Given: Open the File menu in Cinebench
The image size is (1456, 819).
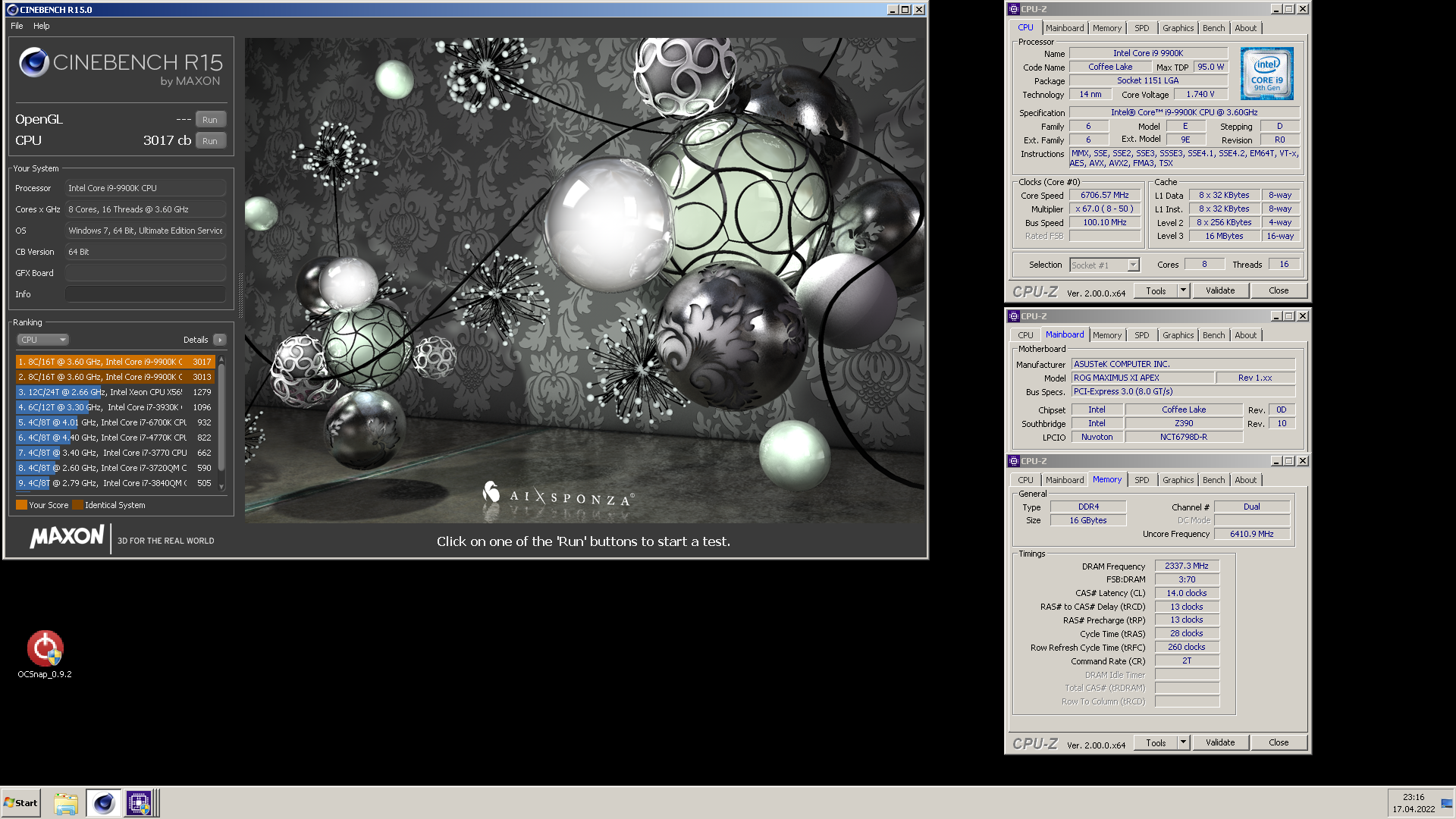Looking at the screenshot, I should pyautogui.click(x=17, y=26).
